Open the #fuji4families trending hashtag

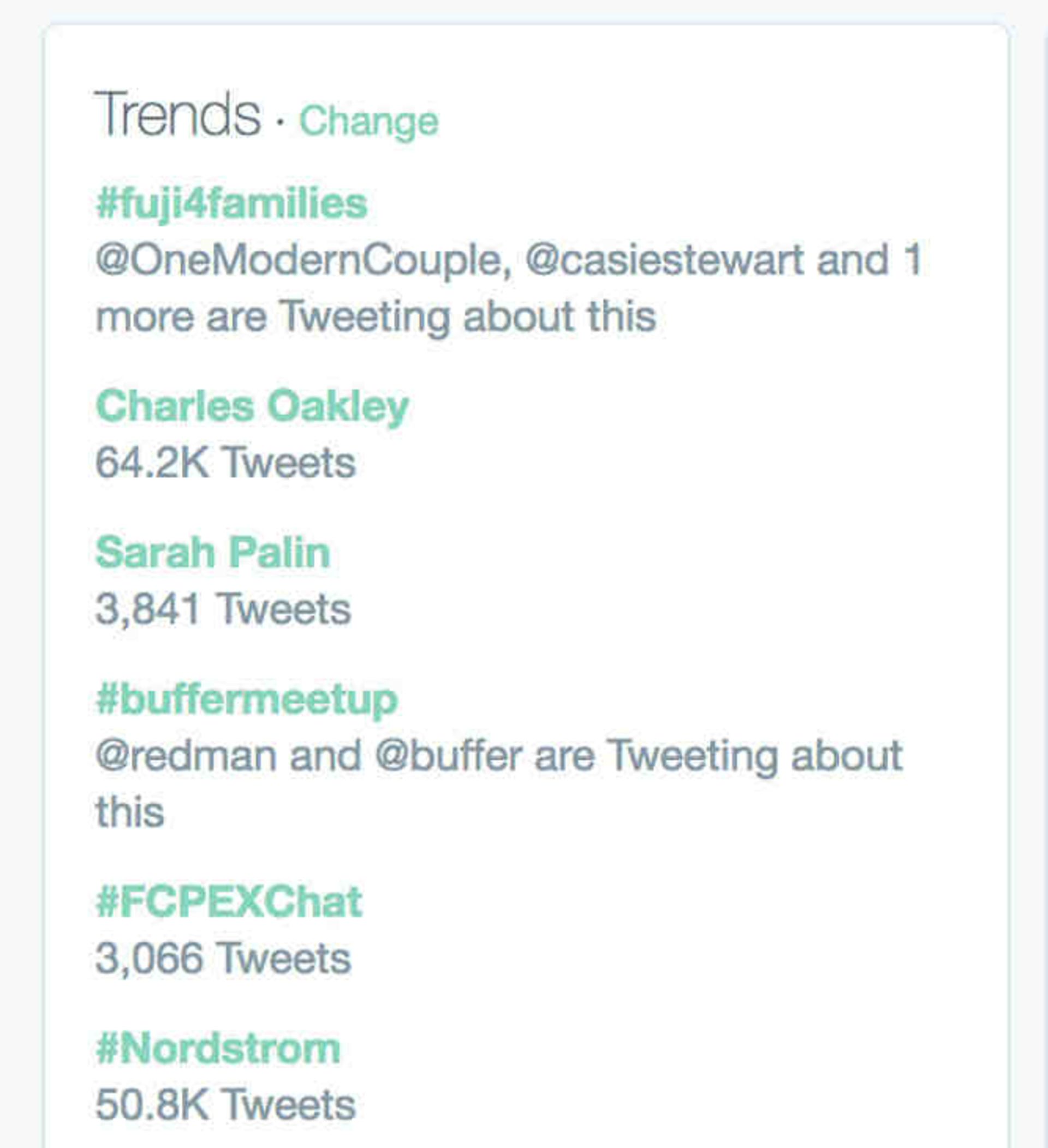(231, 204)
